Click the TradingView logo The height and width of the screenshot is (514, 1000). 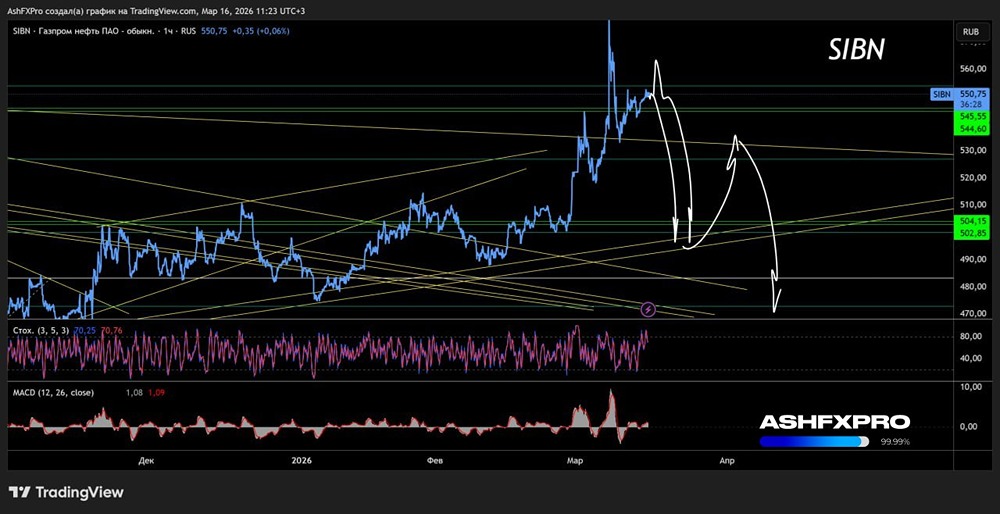coord(66,493)
